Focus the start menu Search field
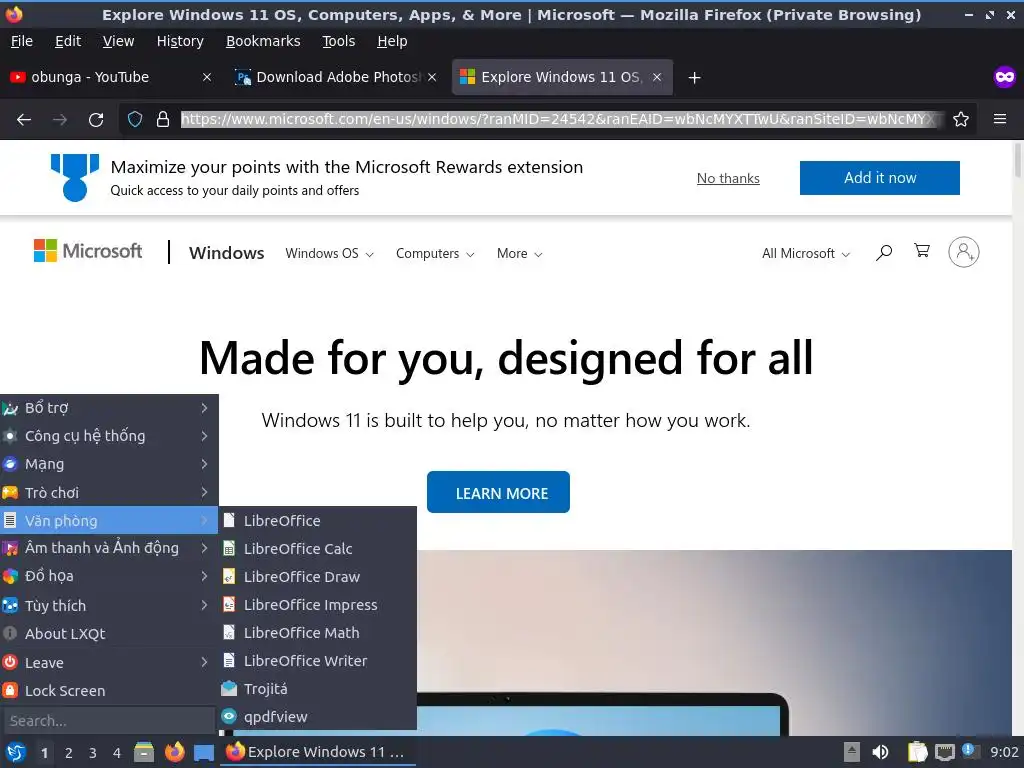The width and height of the screenshot is (1024, 768). coord(108,721)
